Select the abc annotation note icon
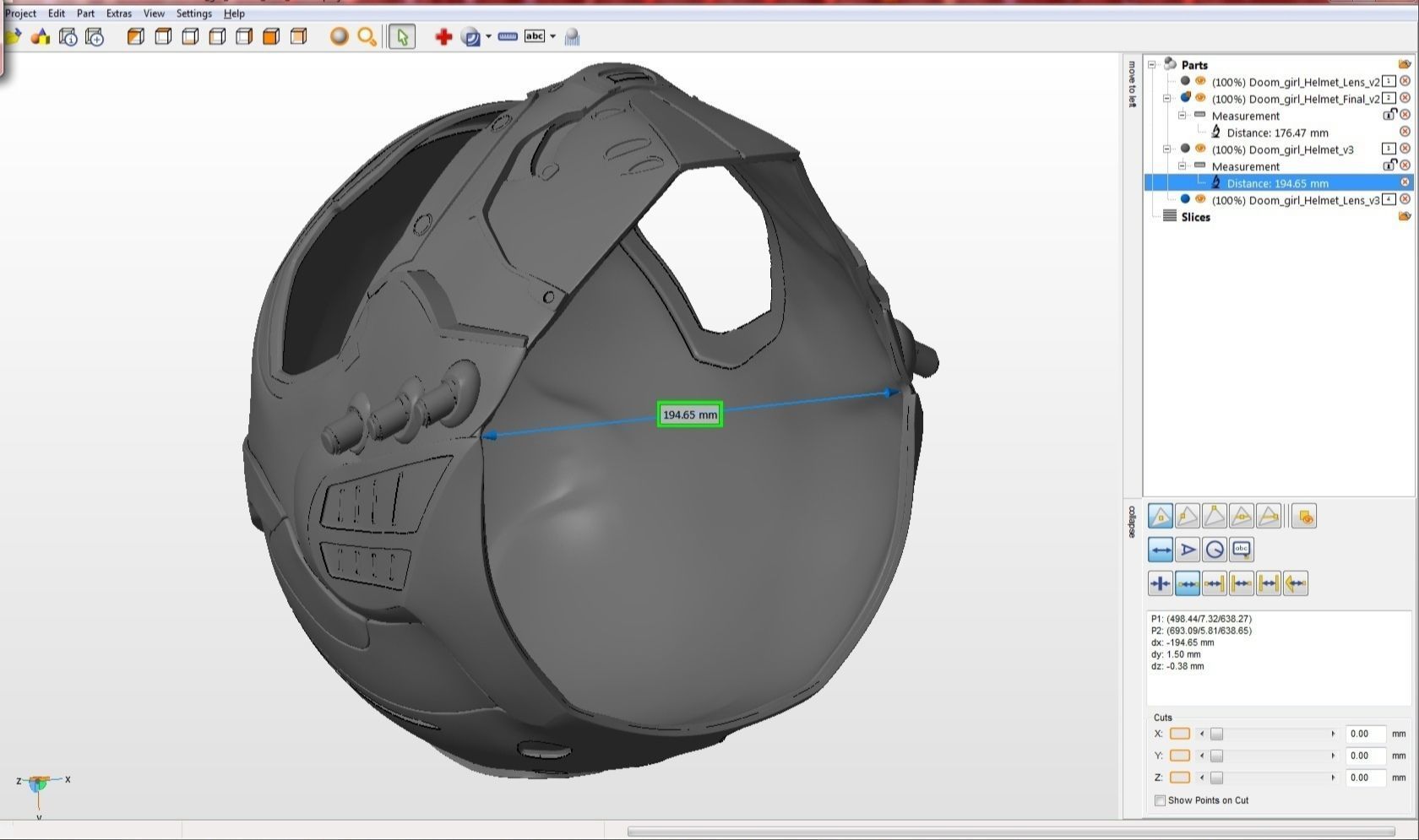1419x840 pixels. tap(1242, 550)
